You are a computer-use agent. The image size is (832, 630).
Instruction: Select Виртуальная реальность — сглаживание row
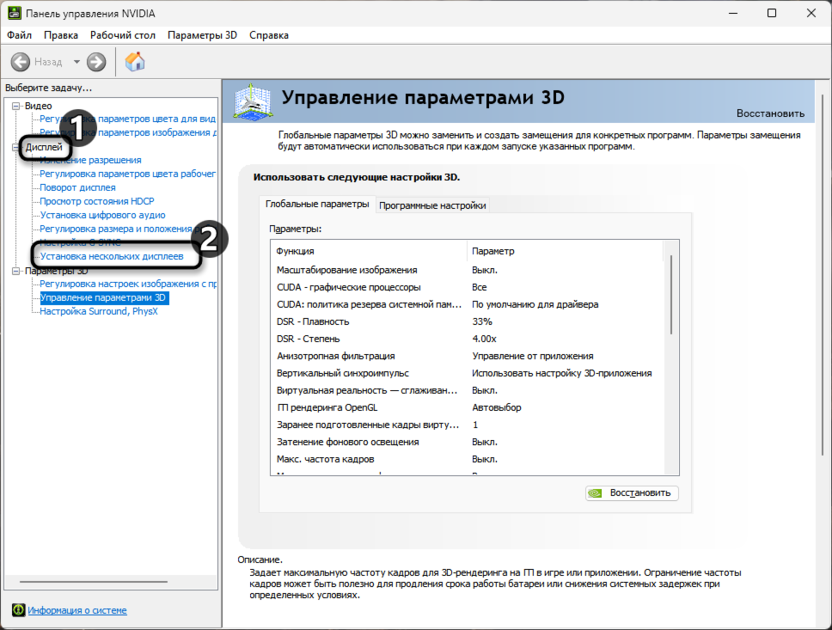469,390
